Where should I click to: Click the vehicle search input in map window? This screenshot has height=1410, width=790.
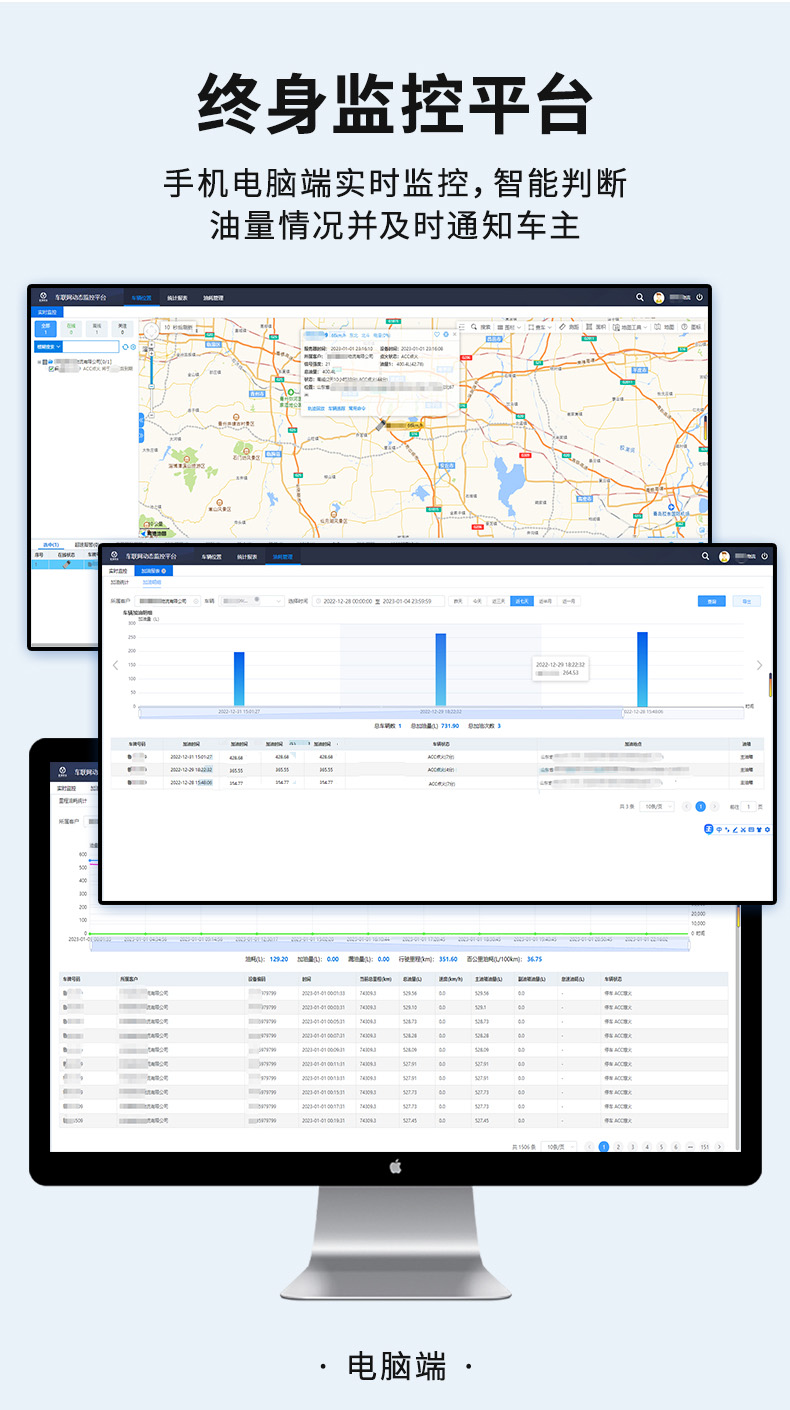pos(91,347)
